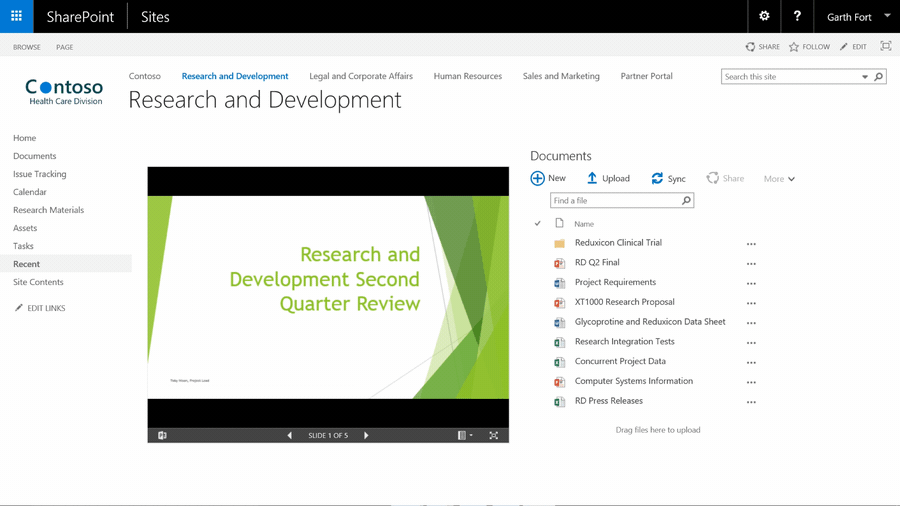Screen dimensions: 900x506
Task: Open slide viewer full screen icon
Action: (x=493, y=436)
